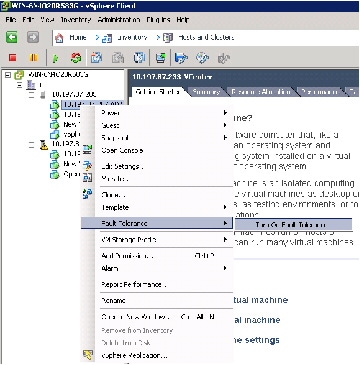Select the highlighted VM tree row

(x=93, y=105)
